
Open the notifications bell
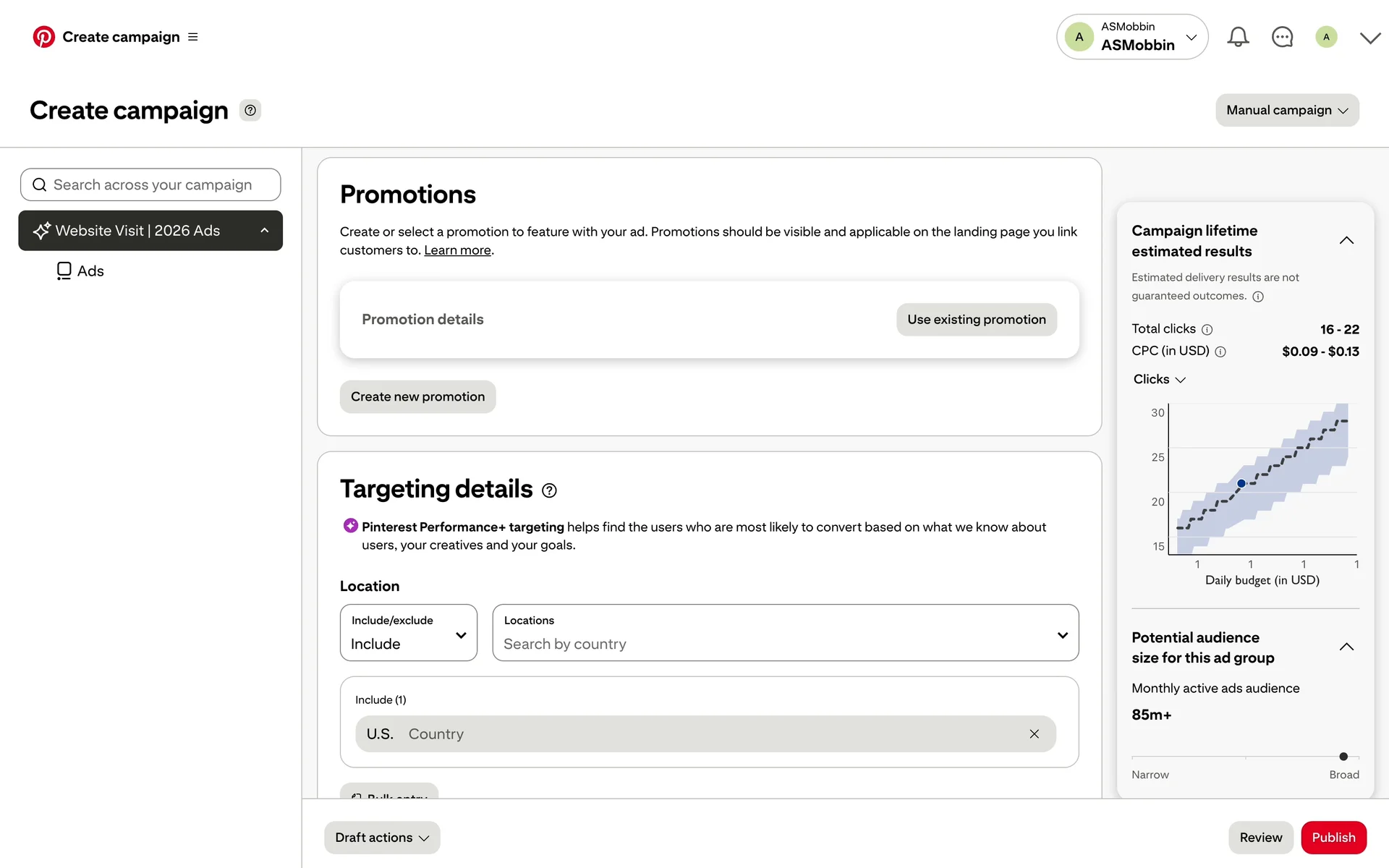click(1238, 37)
